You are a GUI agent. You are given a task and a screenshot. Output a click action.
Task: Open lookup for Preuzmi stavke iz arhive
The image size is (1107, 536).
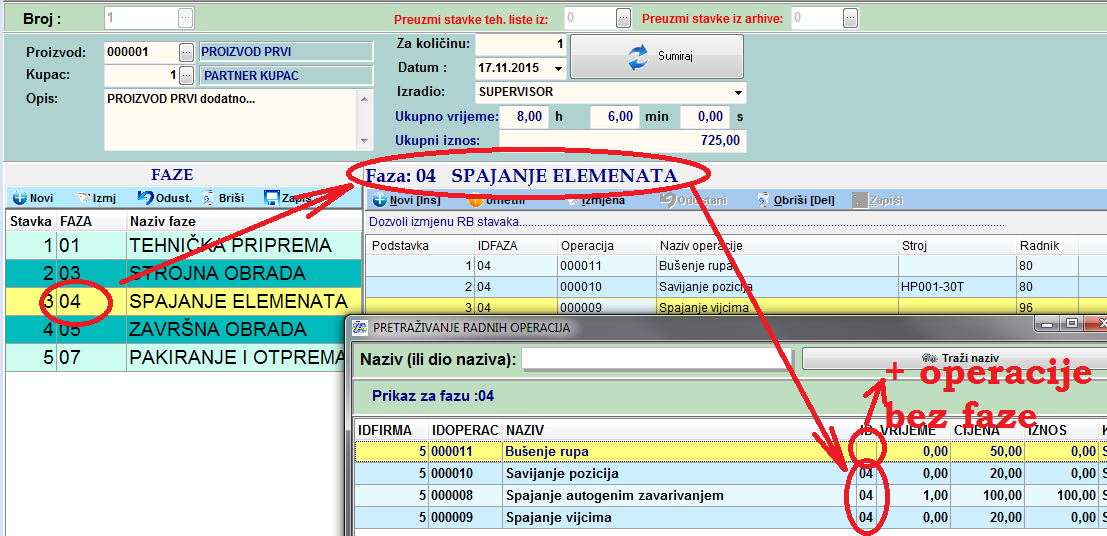[851, 18]
